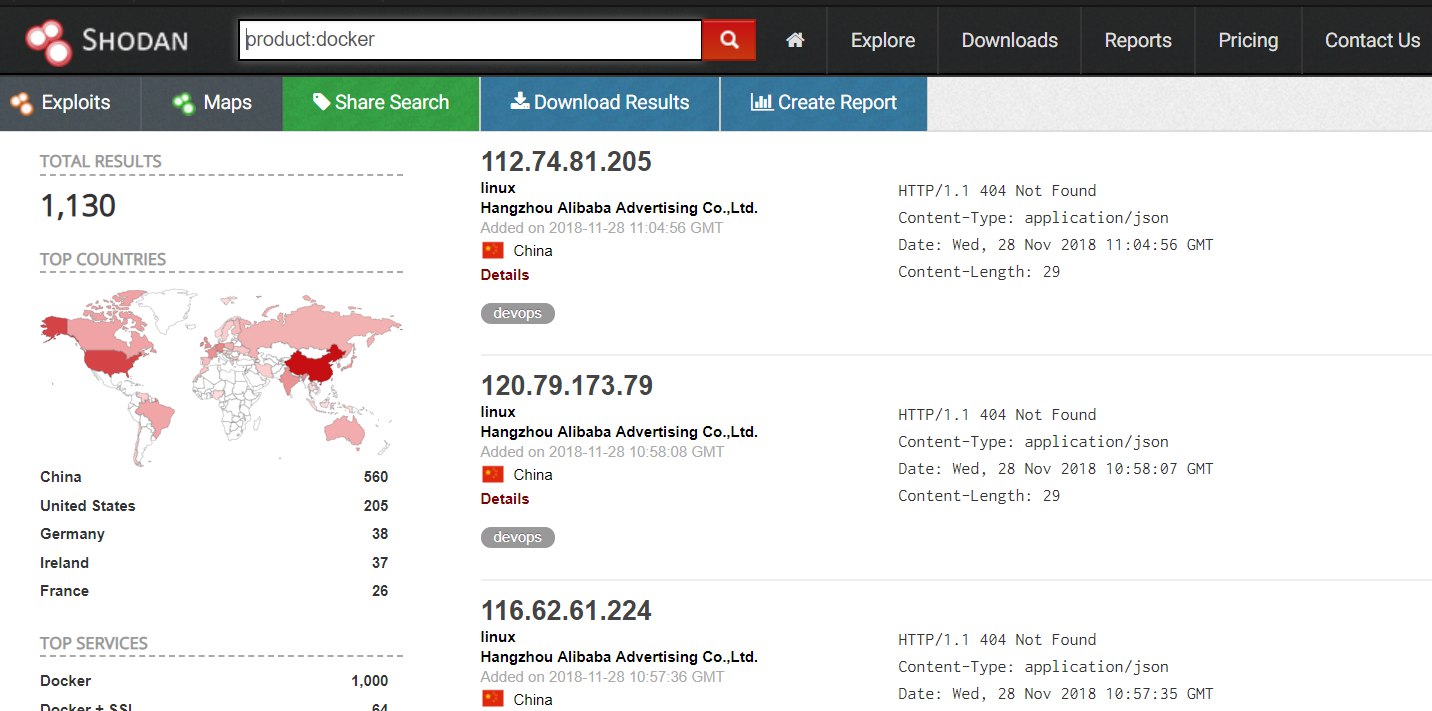Click Hangzhou Alibaba organization under 112.74.81.205

coord(619,208)
